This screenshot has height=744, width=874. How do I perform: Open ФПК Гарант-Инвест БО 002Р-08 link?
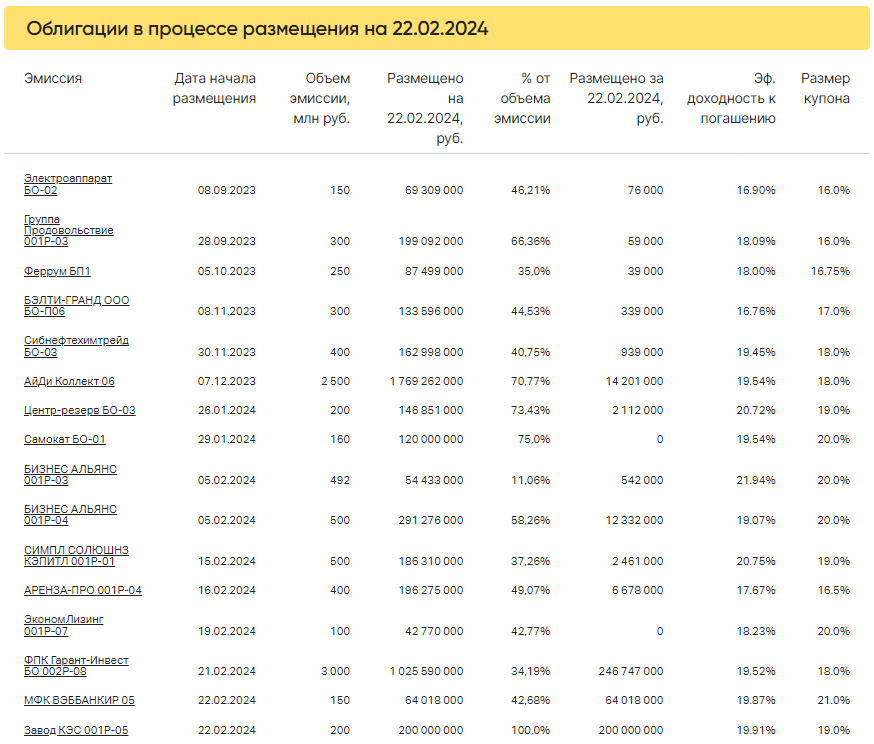click(x=76, y=665)
